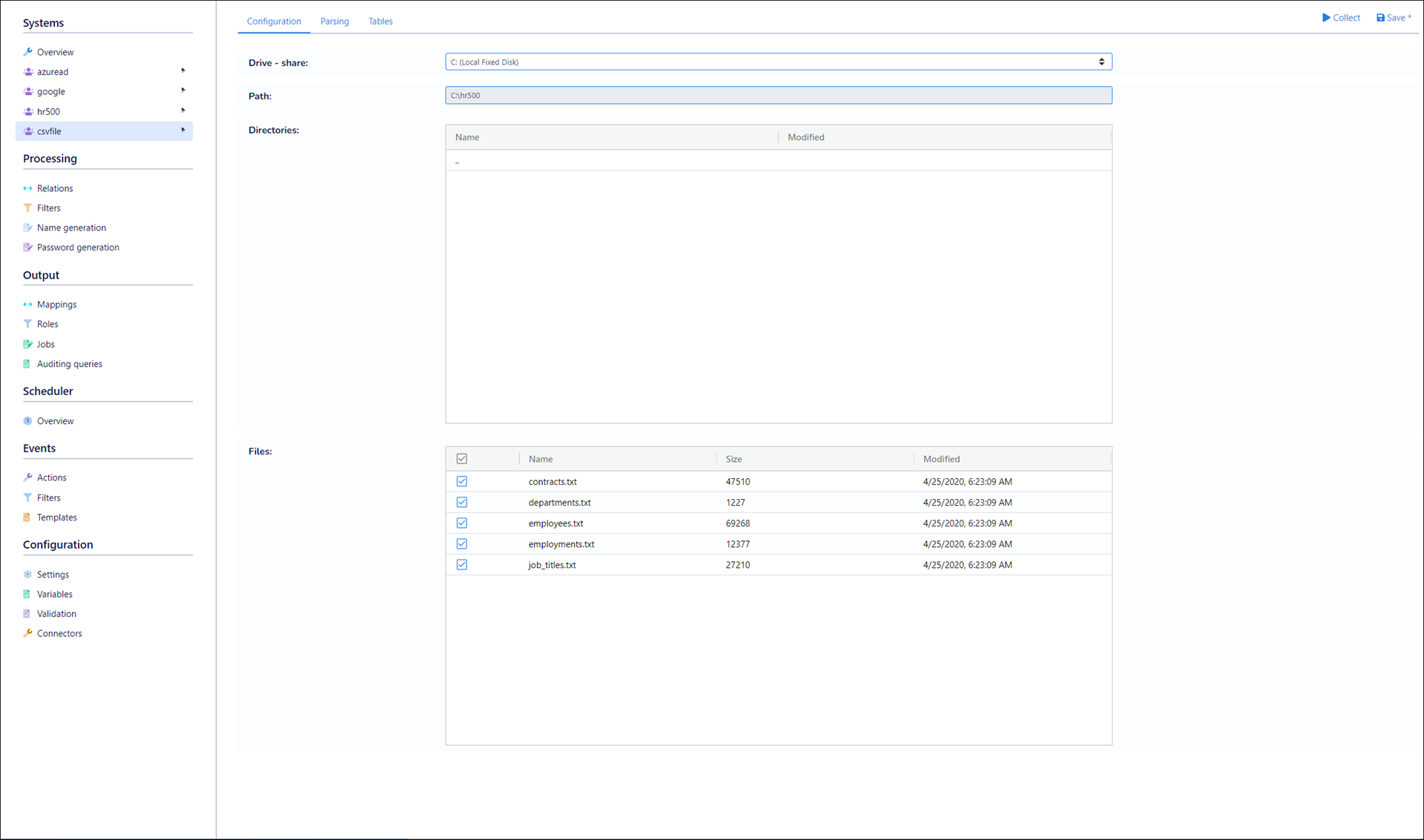
Task: Click the Save disk icon
Action: (1380, 18)
